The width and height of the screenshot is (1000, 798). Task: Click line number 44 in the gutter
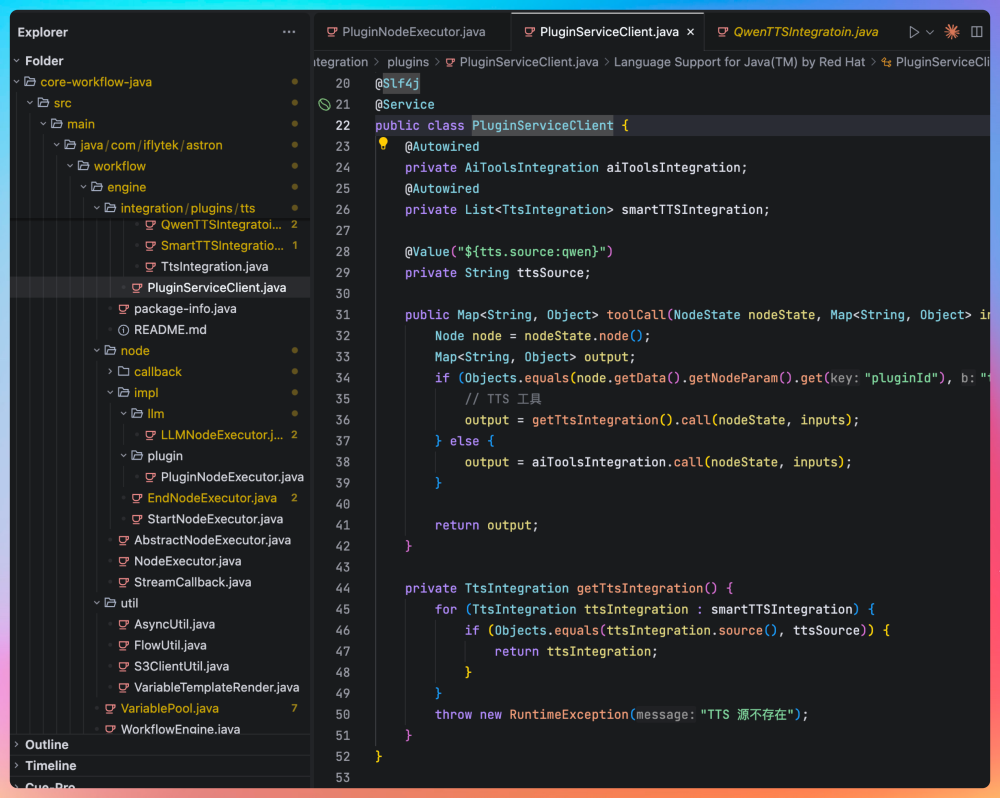tap(343, 588)
